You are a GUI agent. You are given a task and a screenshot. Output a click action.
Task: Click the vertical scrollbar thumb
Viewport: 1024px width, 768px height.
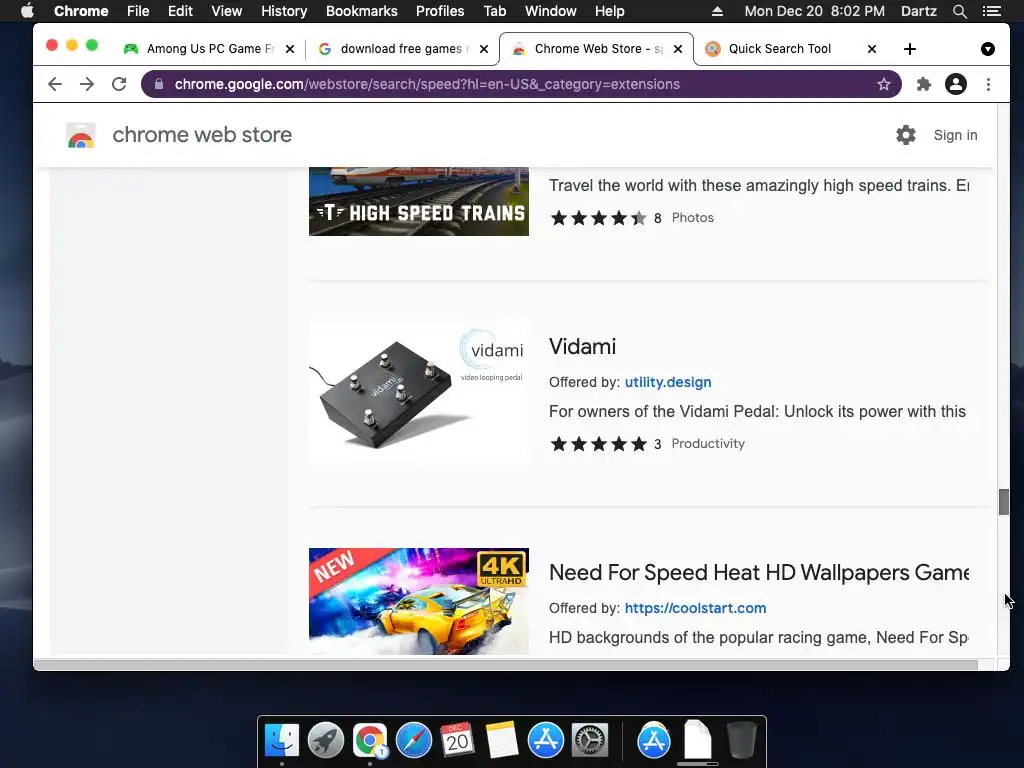[x=1004, y=502]
